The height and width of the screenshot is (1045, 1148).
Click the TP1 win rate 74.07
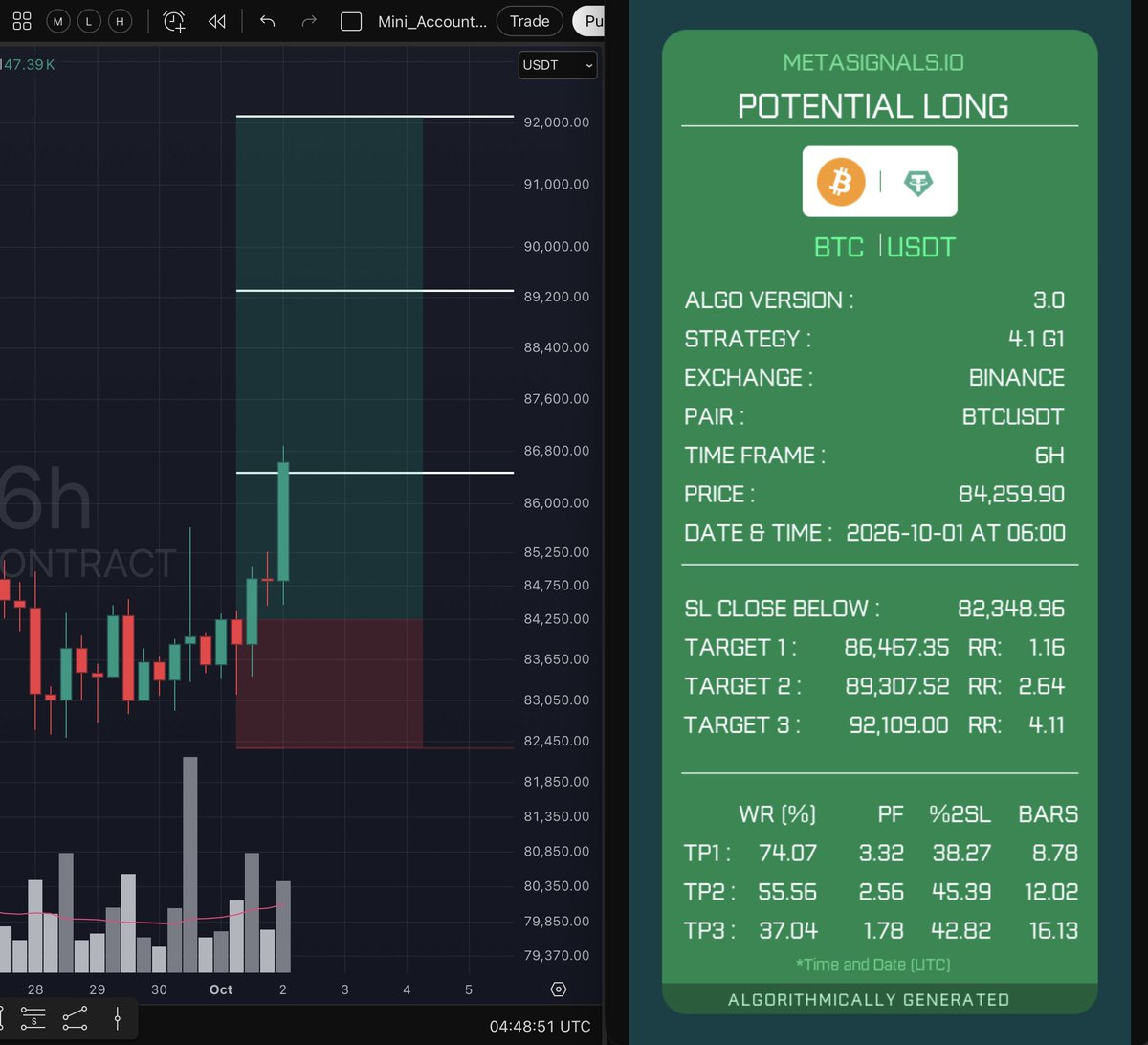click(787, 853)
